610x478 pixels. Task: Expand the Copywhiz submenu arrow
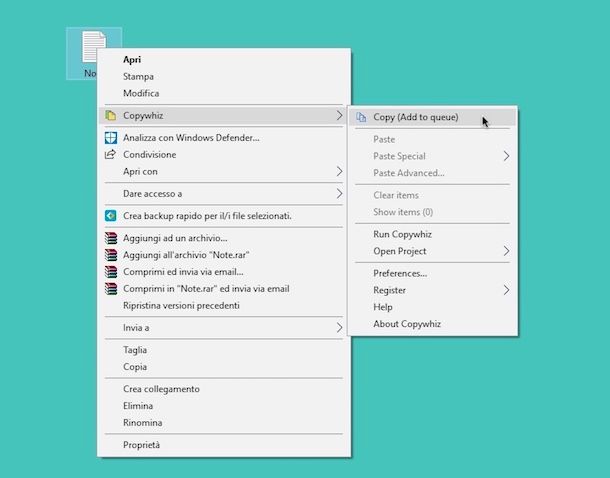[x=339, y=116]
